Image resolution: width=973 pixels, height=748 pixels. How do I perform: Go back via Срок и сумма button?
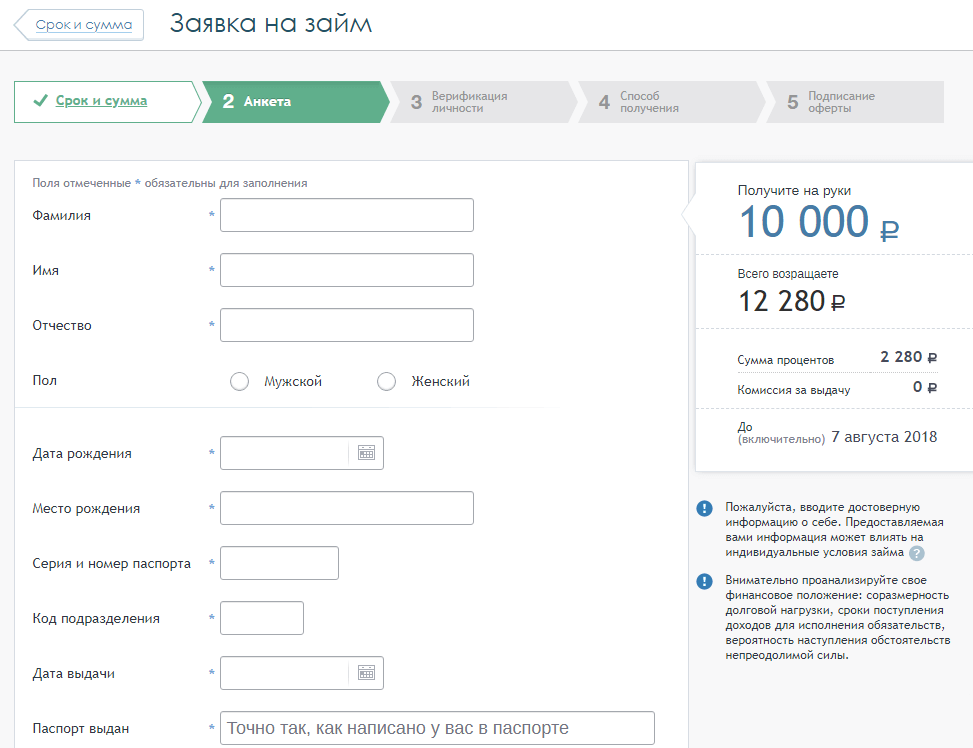coord(82,25)
